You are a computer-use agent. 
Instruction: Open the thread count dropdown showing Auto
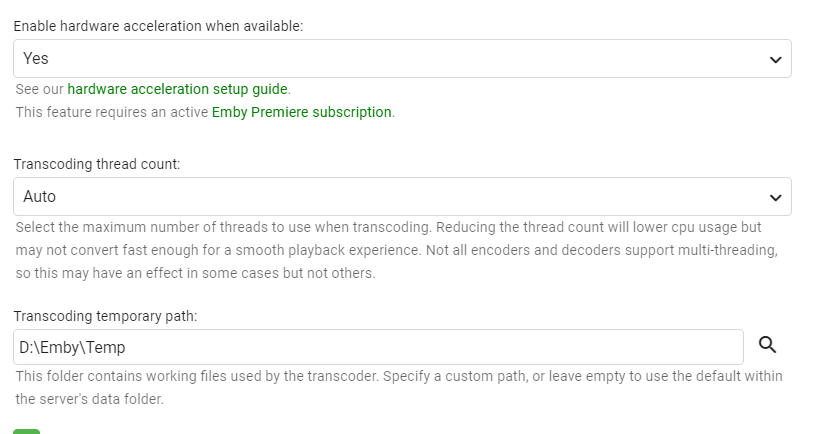click(402, 197)
